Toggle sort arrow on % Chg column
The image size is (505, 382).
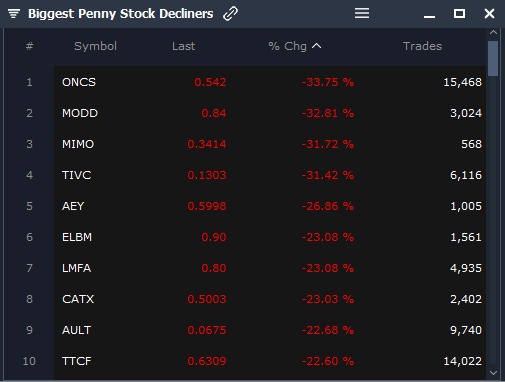(x=316, y=46)
